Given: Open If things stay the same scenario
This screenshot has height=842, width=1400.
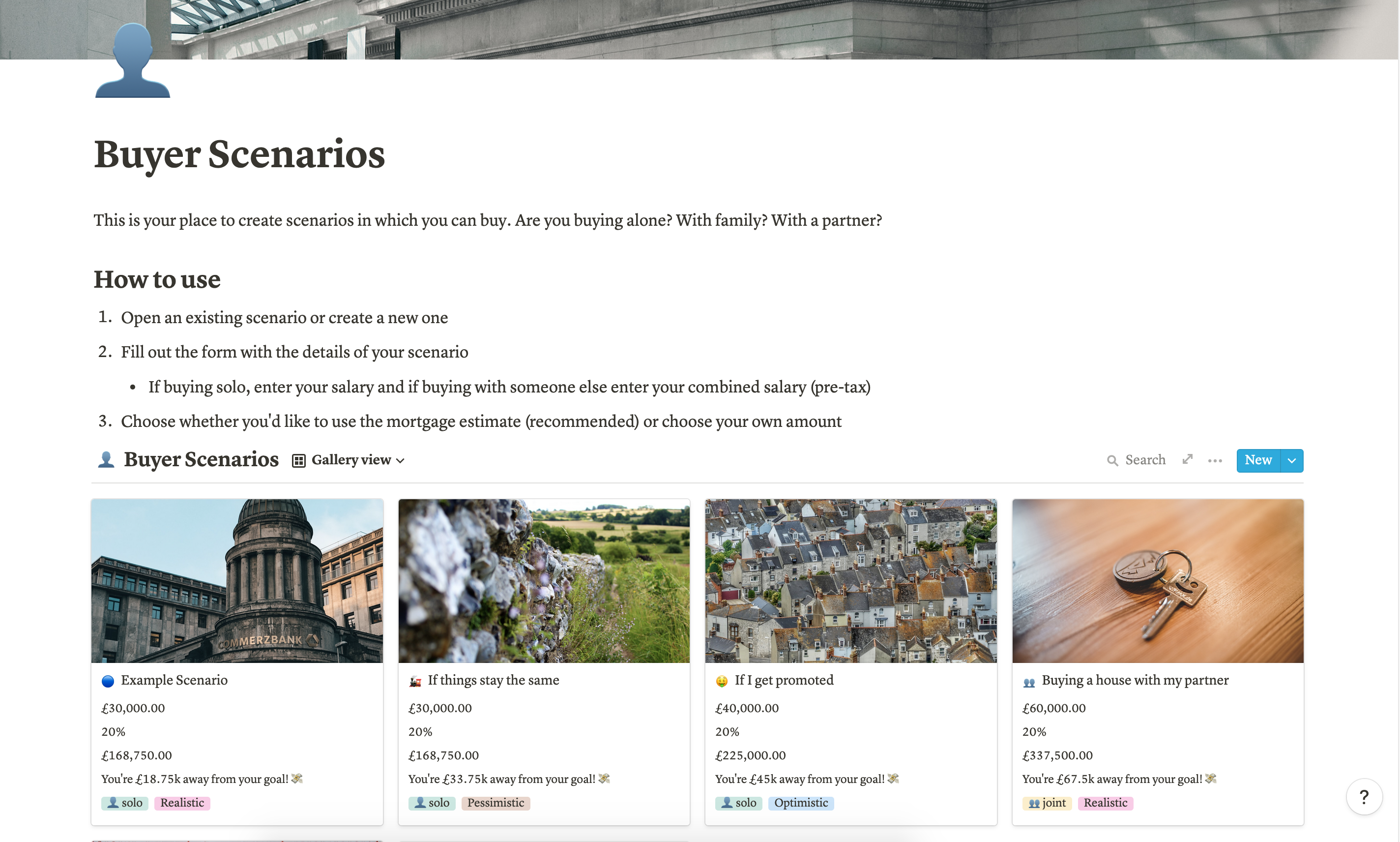Looking at the screenshot, I should pos(493,680).
